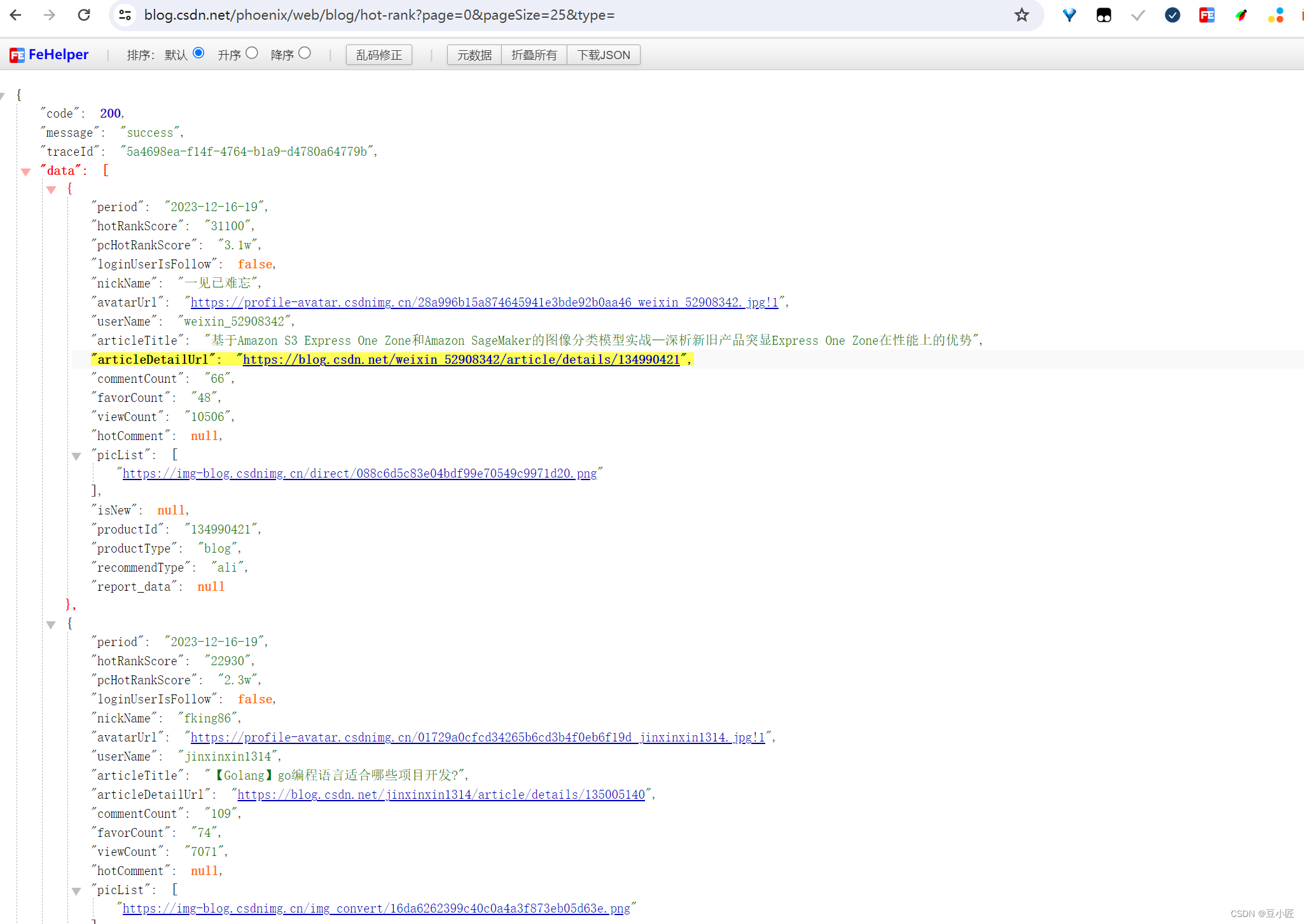
Task: View site information icon in address bar
Action: [125, 15]
